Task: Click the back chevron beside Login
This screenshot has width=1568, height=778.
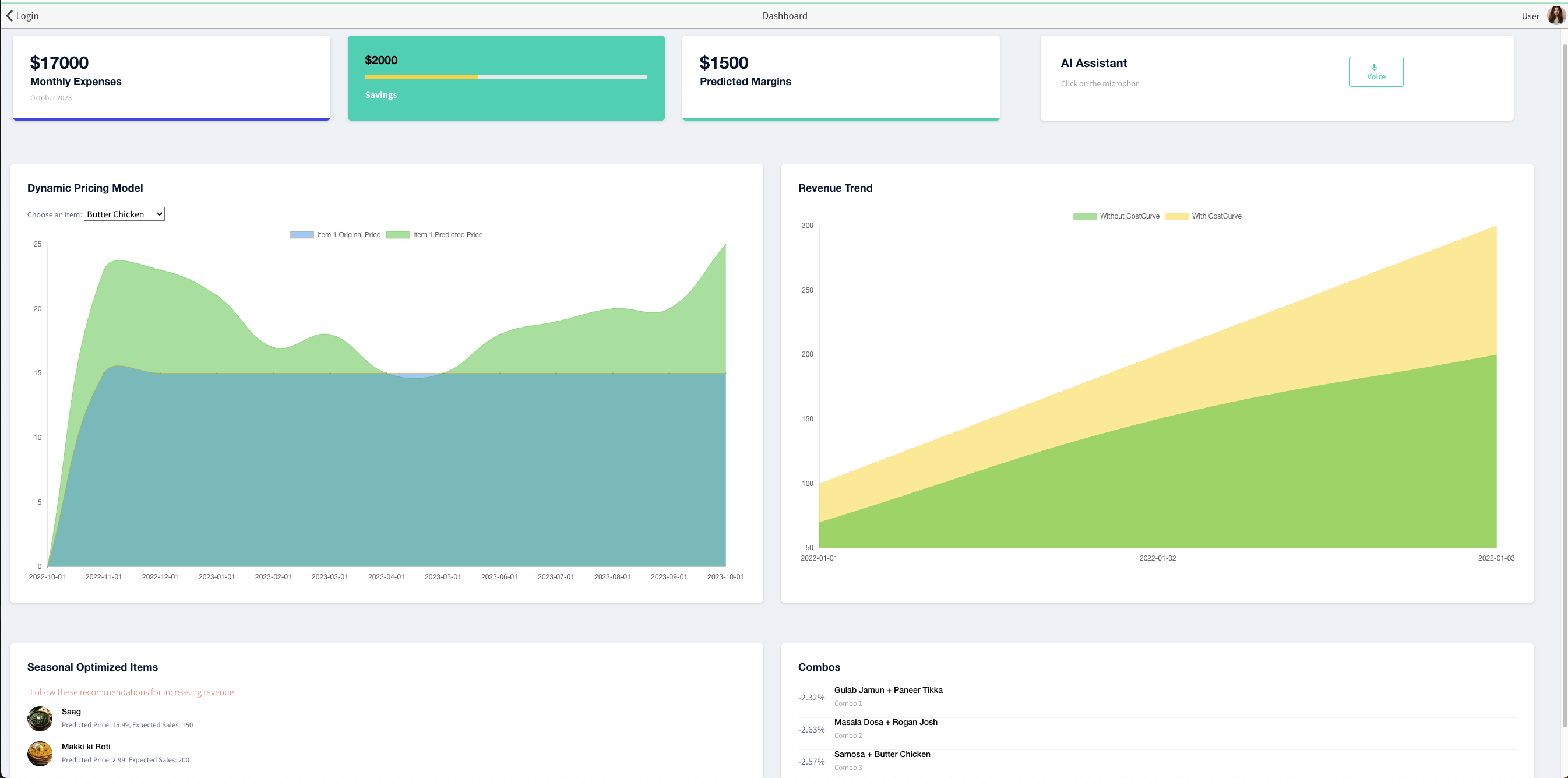Action: pos(9,16)
